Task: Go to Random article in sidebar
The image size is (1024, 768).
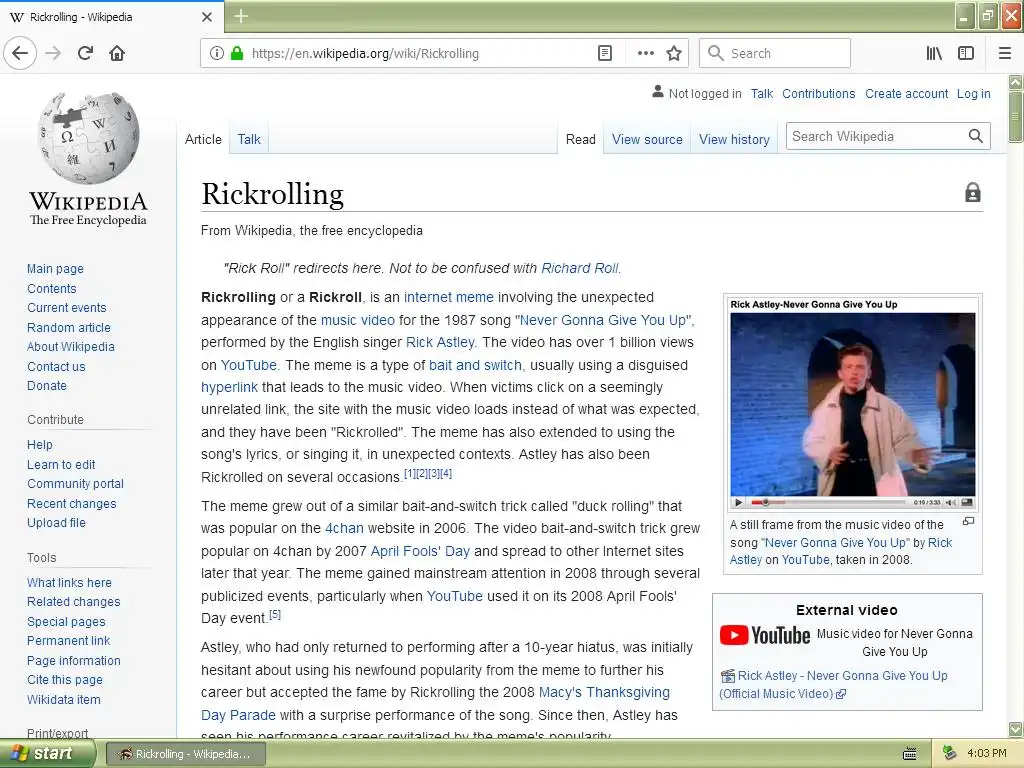Action: [x=69, y=327]
